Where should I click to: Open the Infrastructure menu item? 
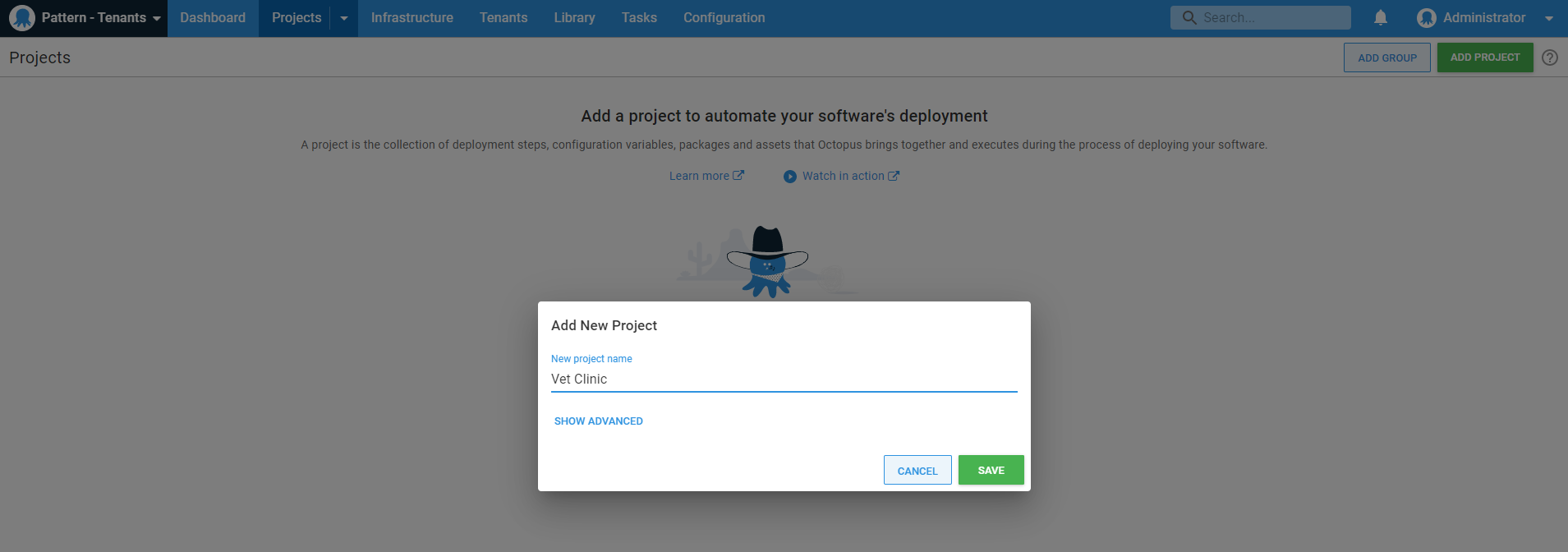pos(412,18)
